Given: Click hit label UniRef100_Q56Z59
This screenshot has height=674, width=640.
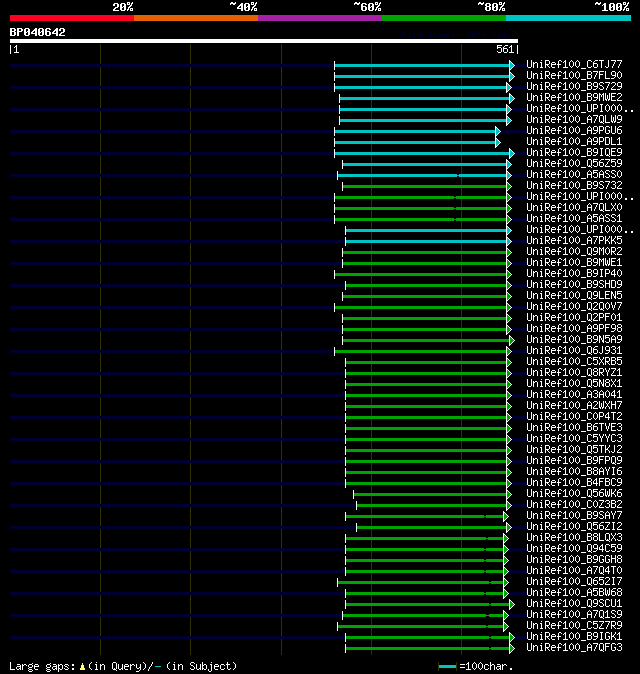Looking at the screenshot, I should click(x=574, y=163).
